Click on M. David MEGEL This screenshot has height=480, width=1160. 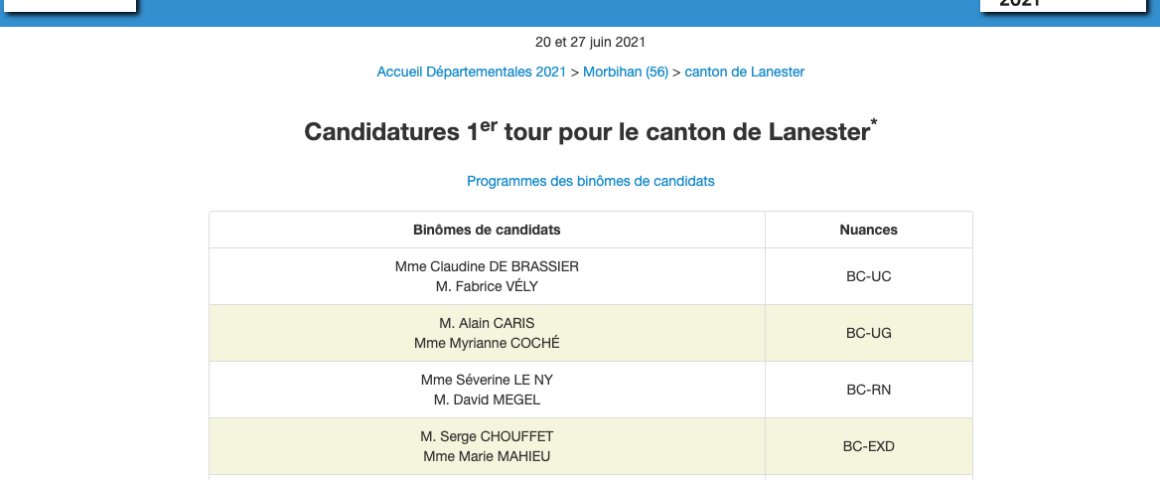point(487,399)
